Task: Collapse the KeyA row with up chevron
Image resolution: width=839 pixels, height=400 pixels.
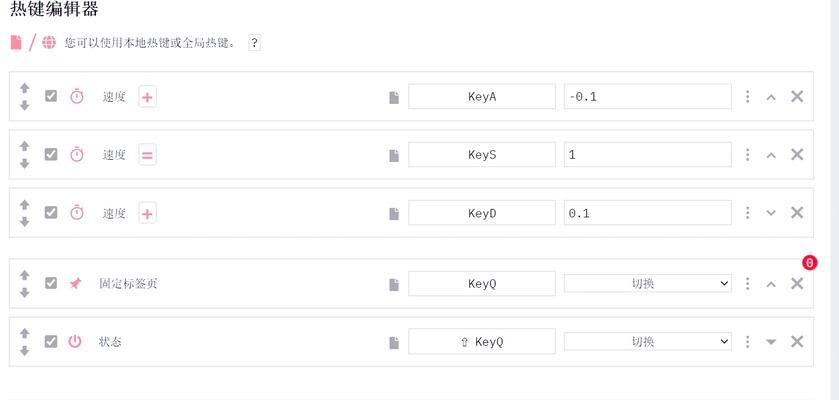Action: 771,97
